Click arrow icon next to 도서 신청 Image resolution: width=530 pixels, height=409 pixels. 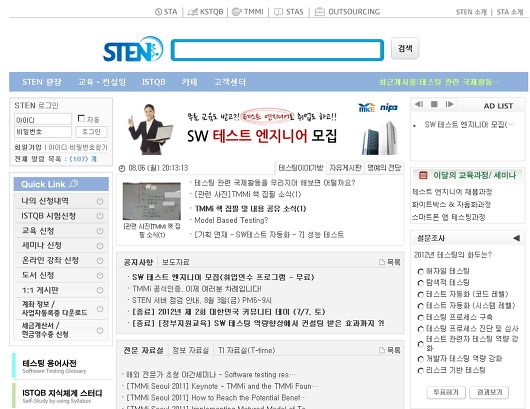click(x=100, y=275)
